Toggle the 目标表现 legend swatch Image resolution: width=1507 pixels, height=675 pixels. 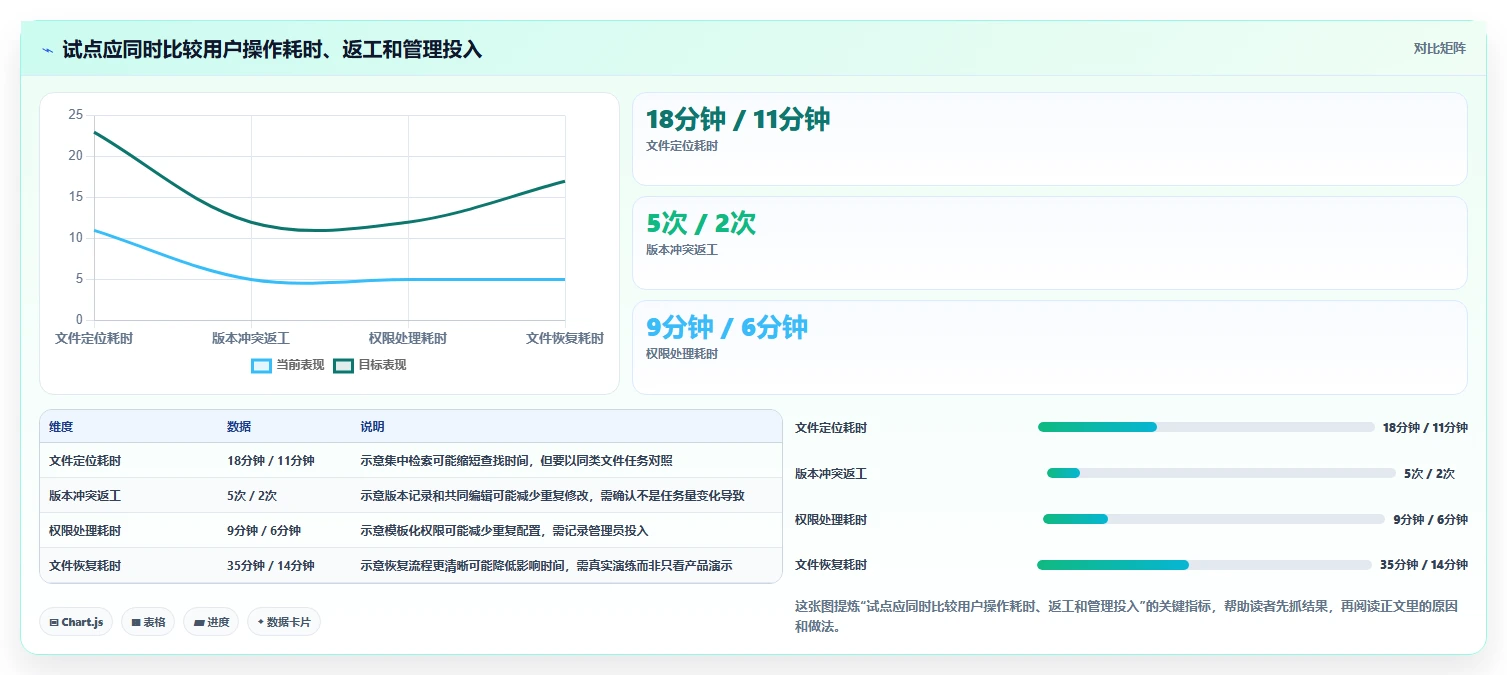(343, 366)
